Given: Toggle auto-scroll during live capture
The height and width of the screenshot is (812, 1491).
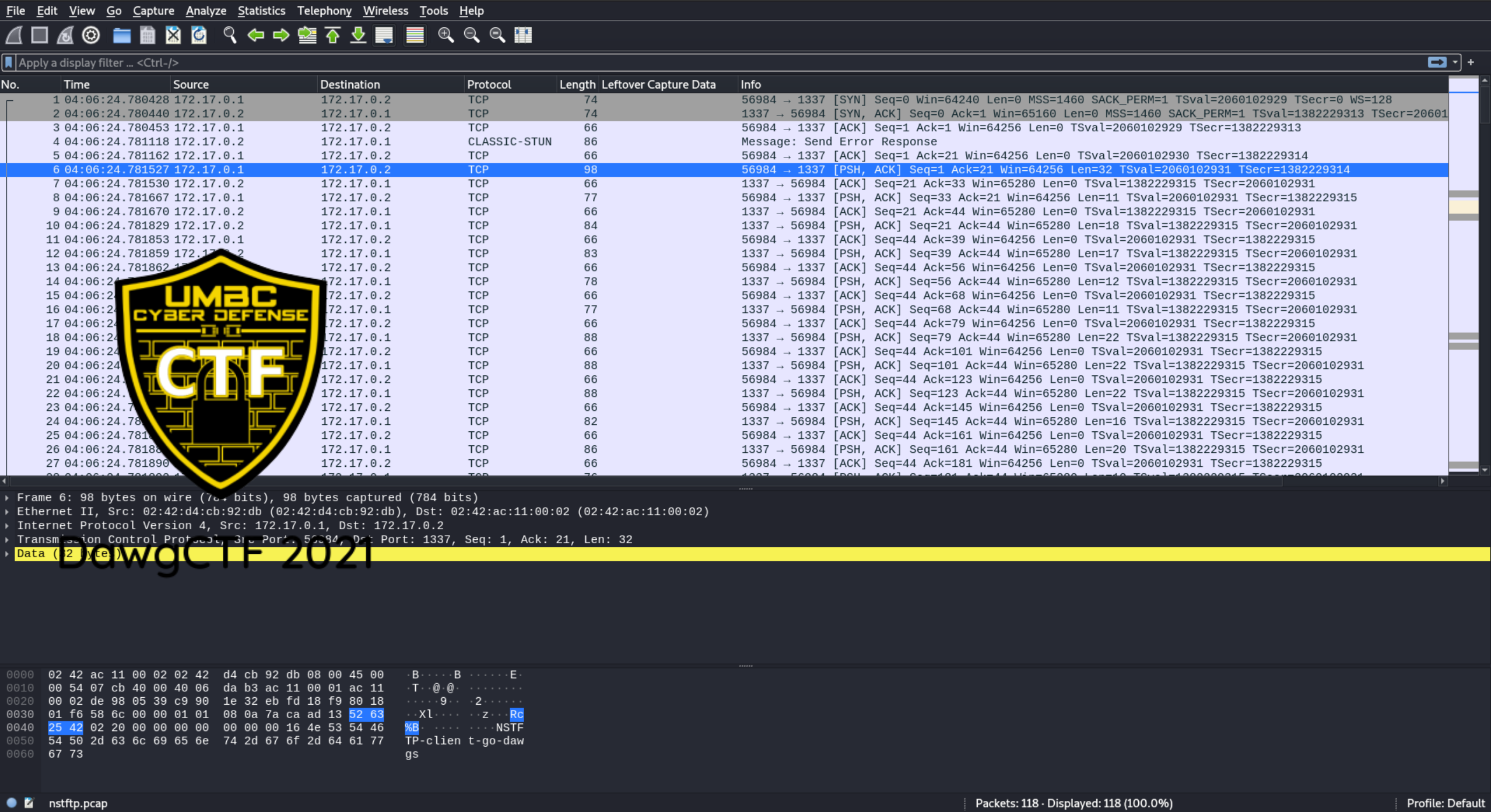Looking at the screenshot, I should [383, 35].
